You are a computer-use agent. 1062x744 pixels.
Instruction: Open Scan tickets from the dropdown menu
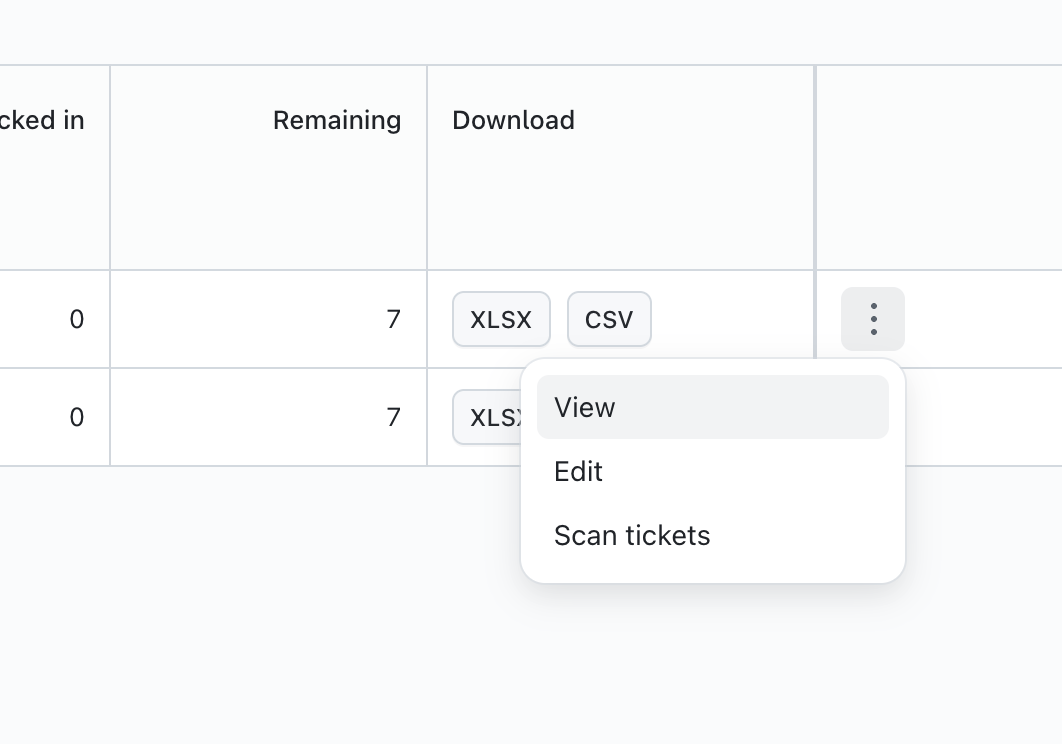click(712, 535)
